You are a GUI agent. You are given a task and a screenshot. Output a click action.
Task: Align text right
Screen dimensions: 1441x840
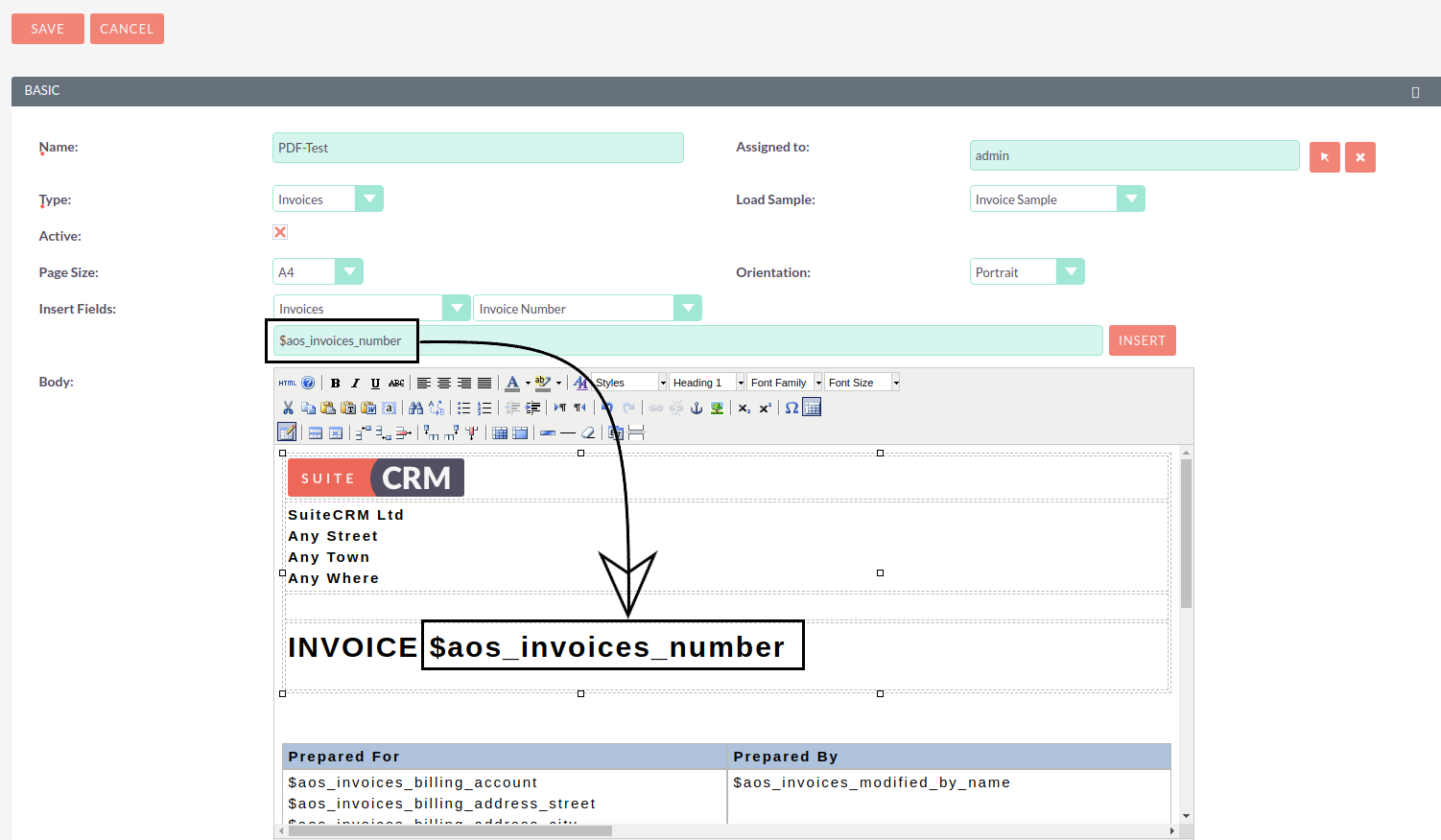coord(464,383)
